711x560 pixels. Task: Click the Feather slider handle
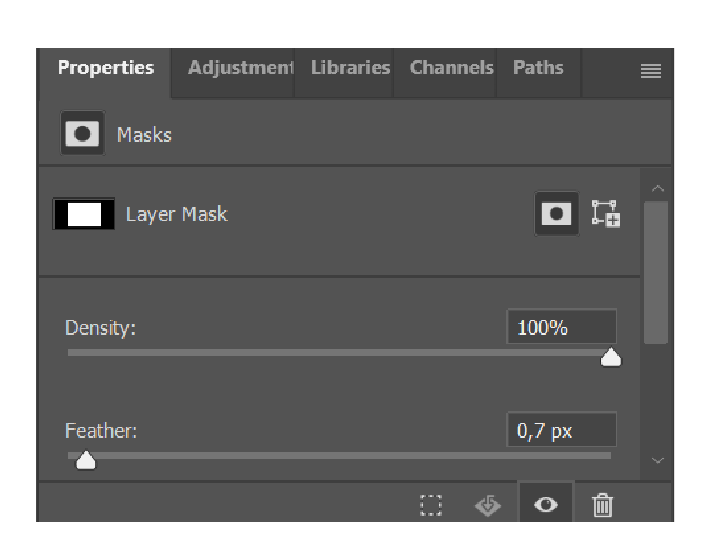(86, 460)
